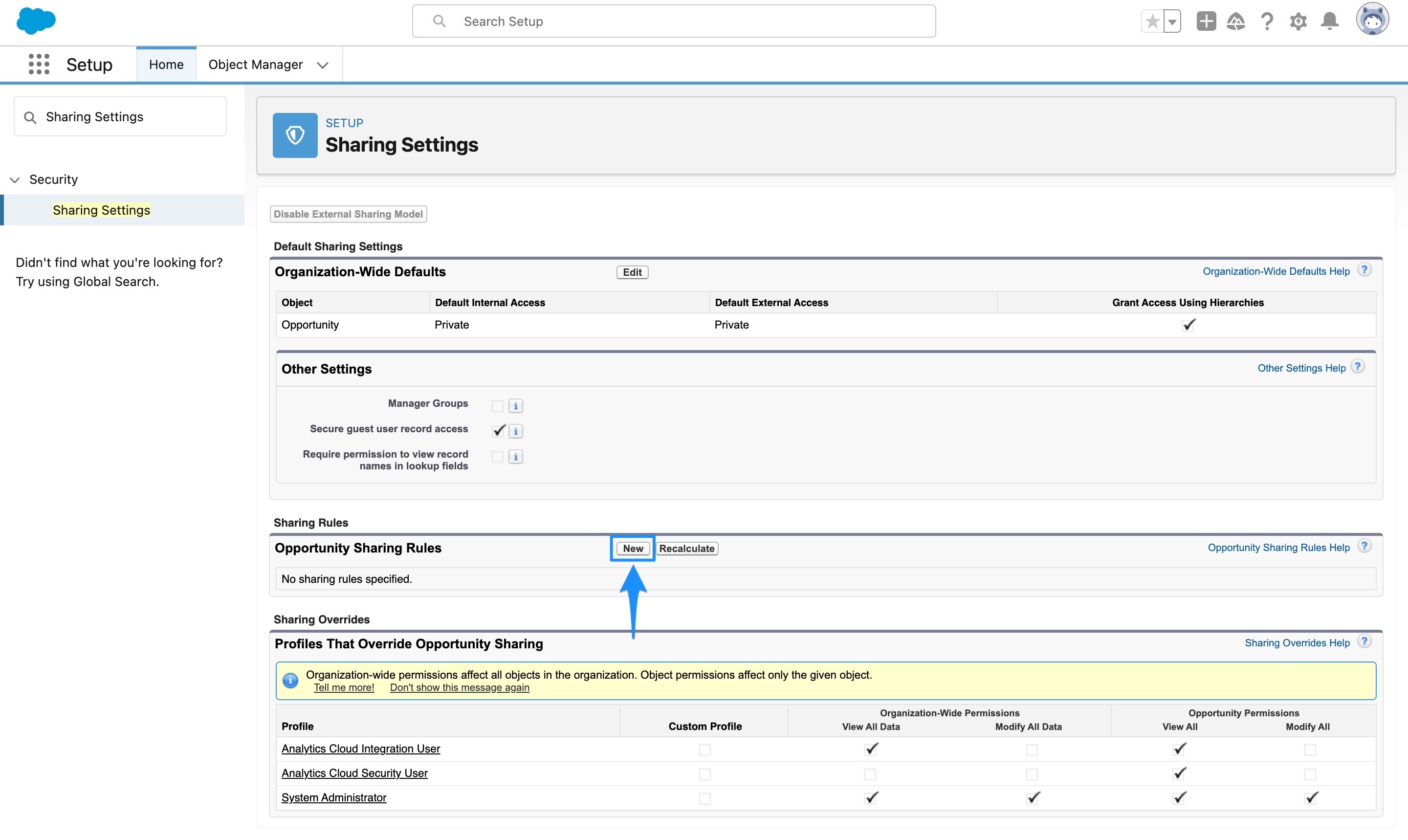
Task: Open the Tell me more! link
Action: (x=344, y=687)
